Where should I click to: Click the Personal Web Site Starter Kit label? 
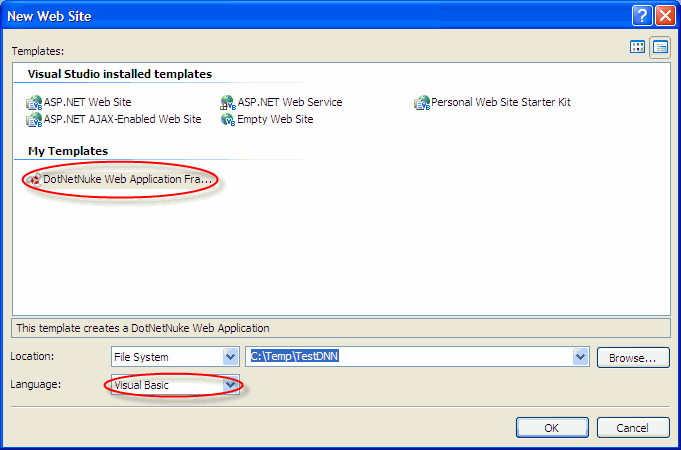(501, 103)
